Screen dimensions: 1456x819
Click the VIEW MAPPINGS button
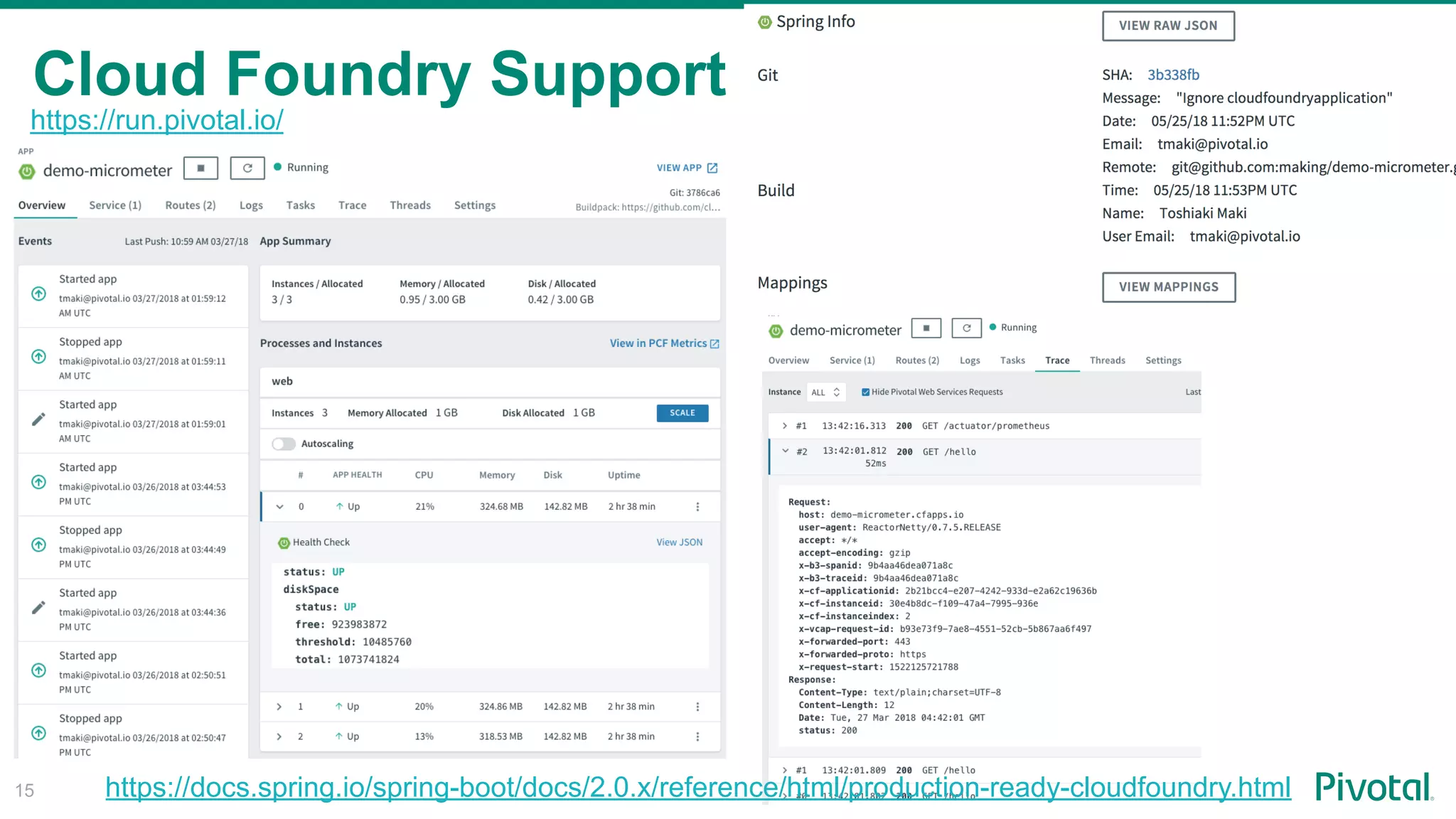[x=1169, y=287]
